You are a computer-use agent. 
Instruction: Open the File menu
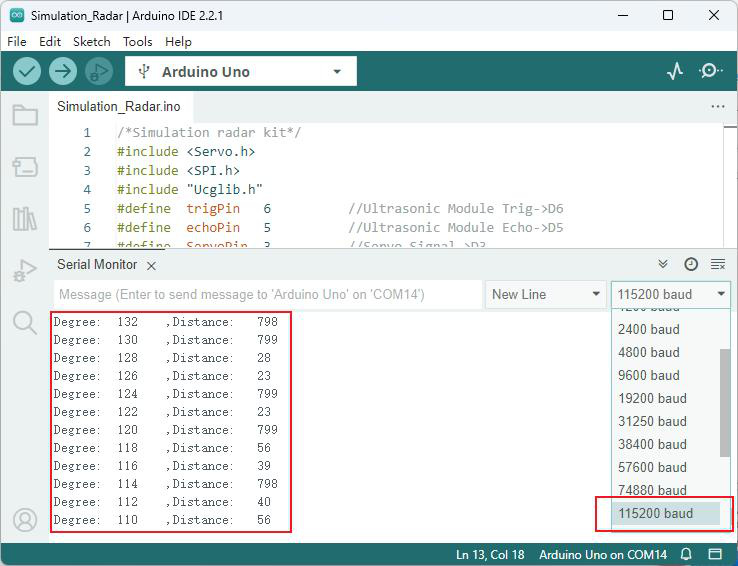pos(17,41)
